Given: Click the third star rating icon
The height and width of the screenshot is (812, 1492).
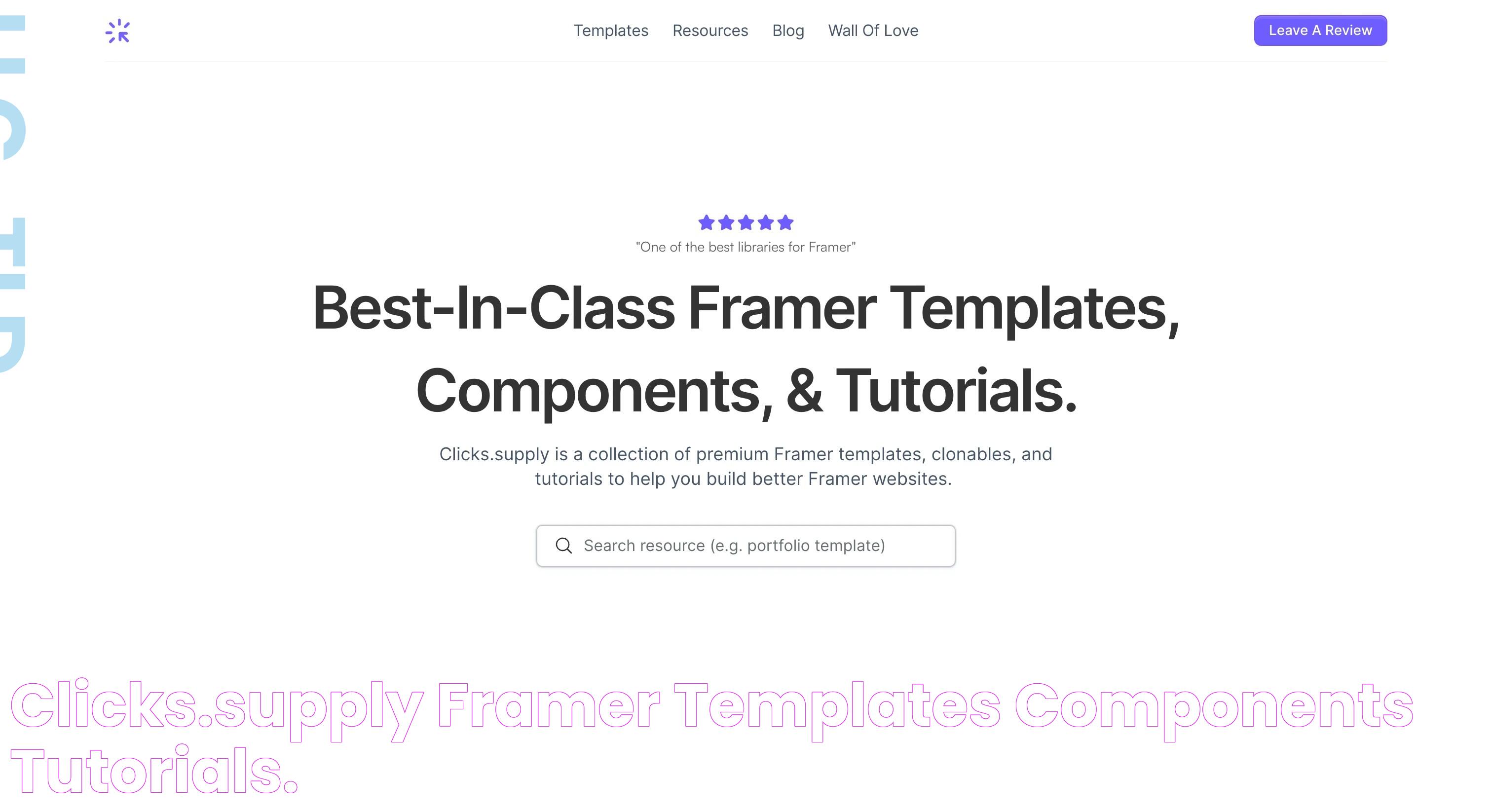Looking at the screenshot, I should click(745, 222).
